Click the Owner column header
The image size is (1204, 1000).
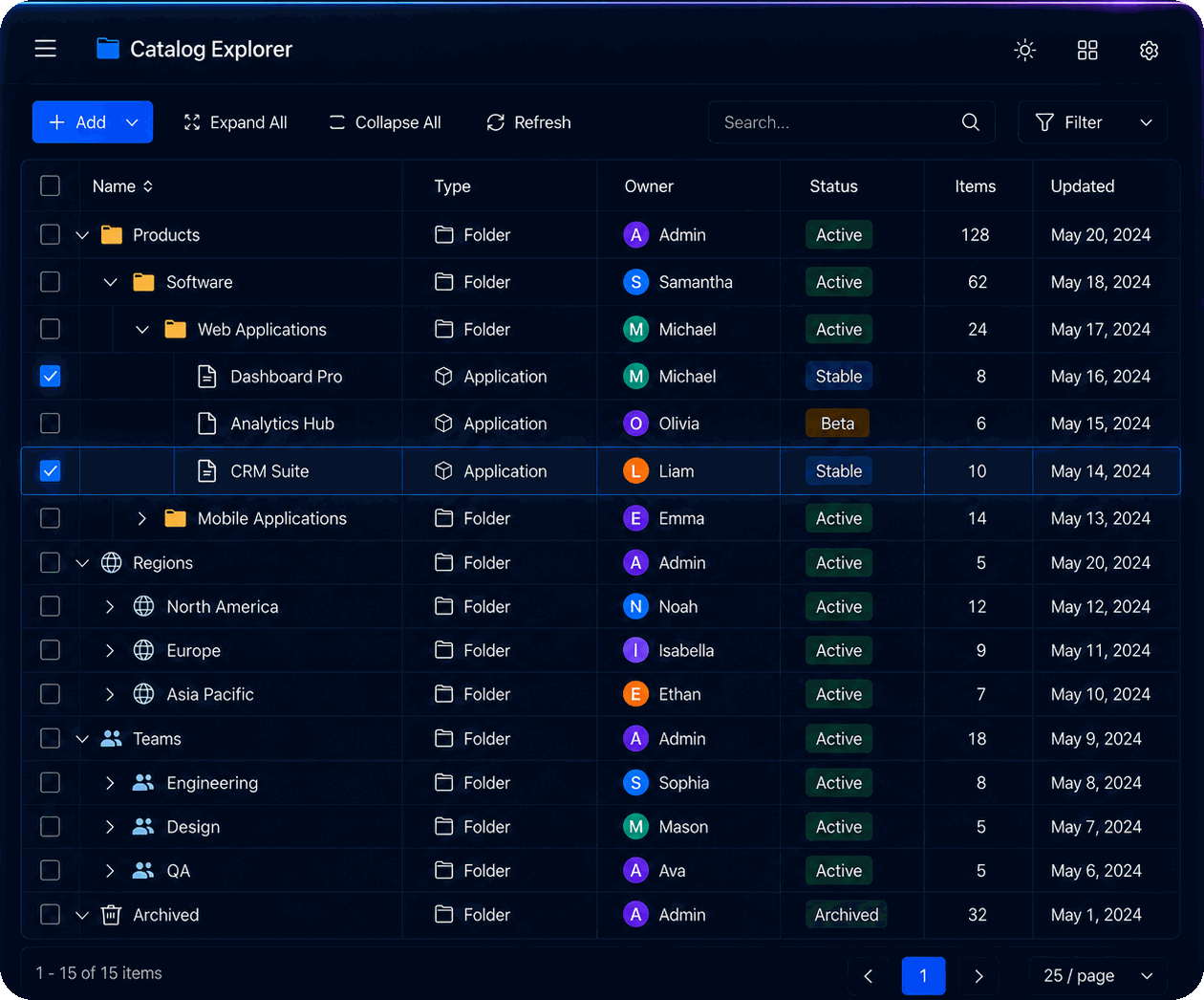[649, 186]
